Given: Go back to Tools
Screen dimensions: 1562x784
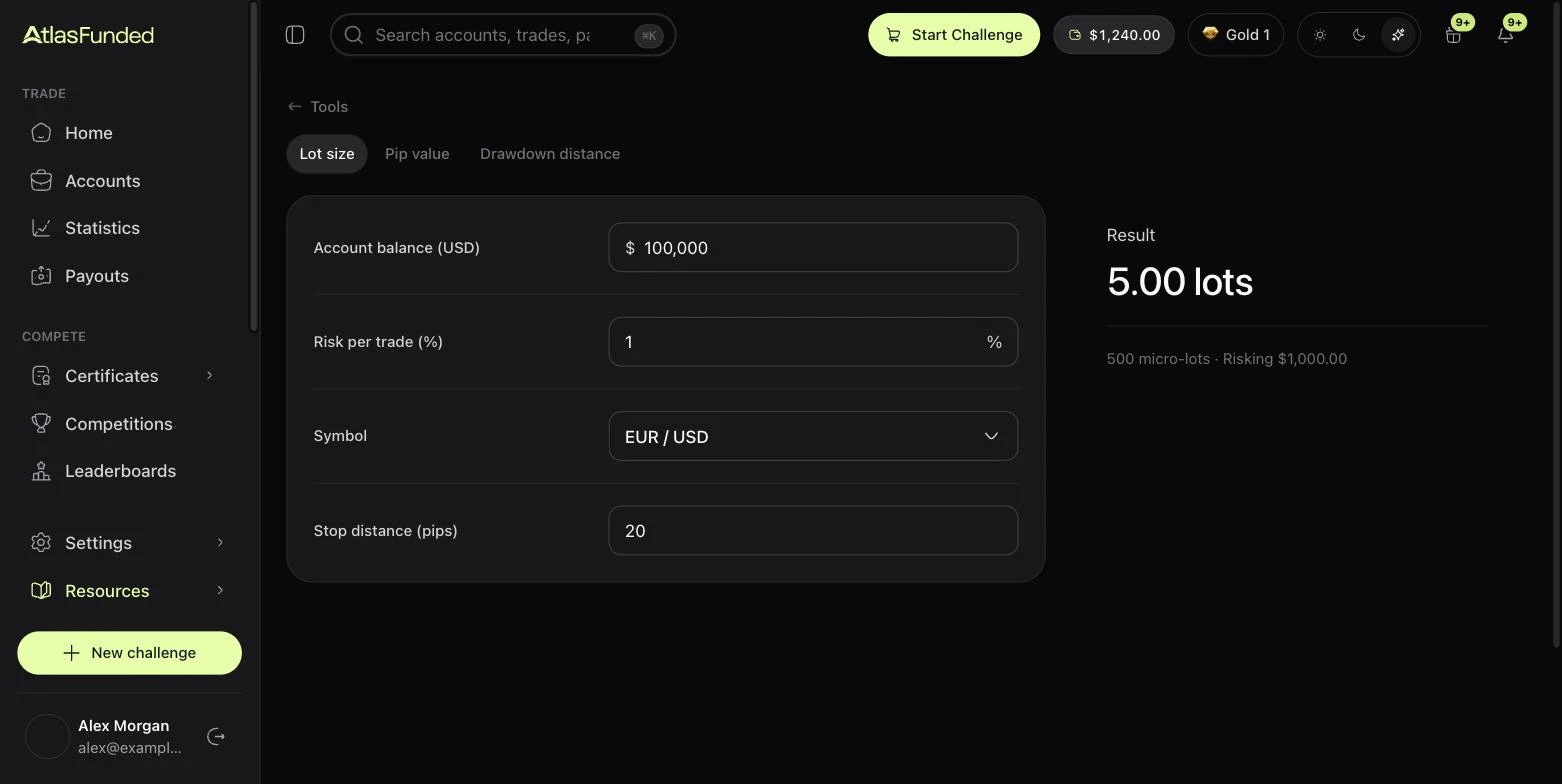Looking at the screenshot, I should [x=318, y=107].
